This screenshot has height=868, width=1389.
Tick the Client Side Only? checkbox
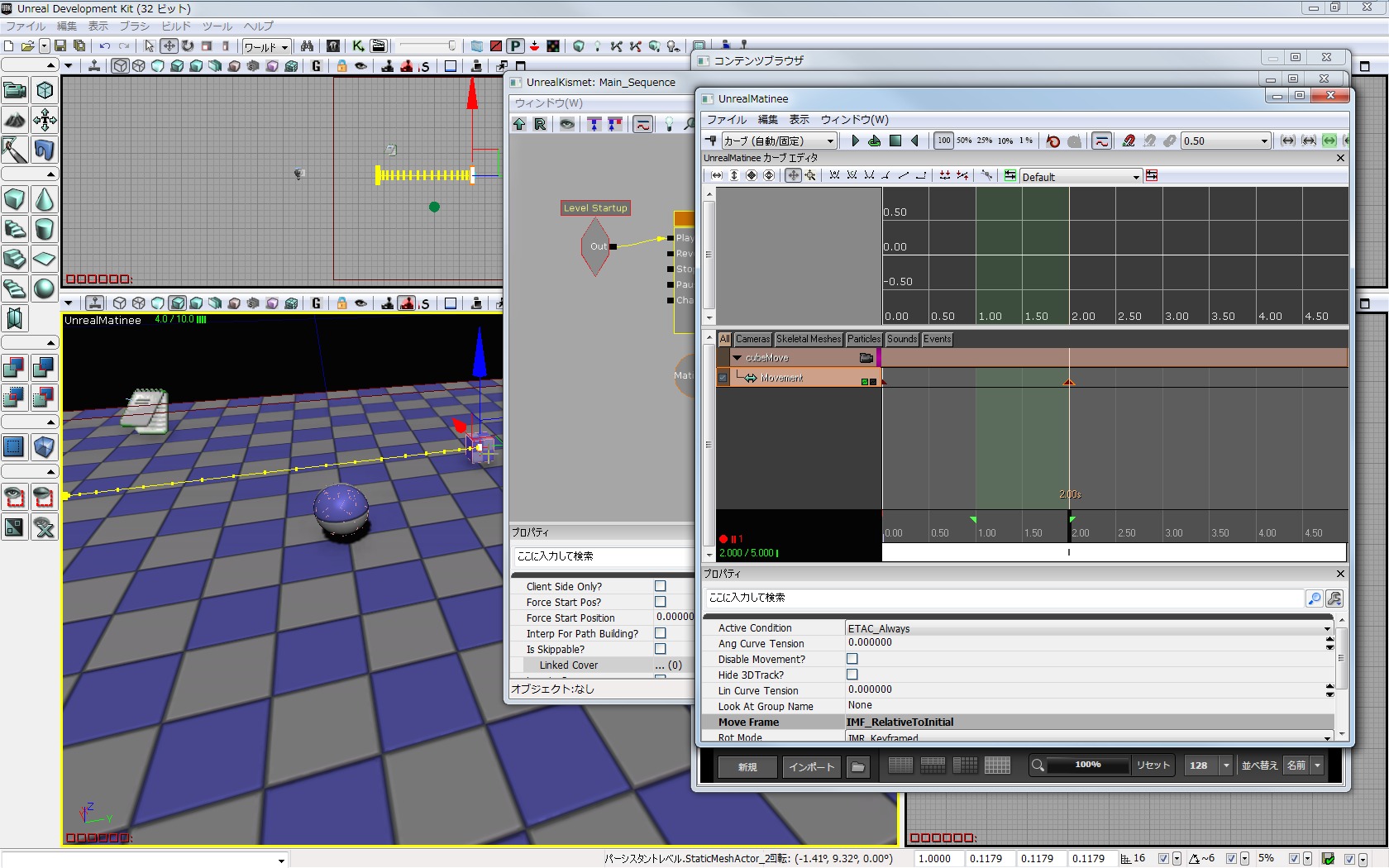tap(660, 586)
